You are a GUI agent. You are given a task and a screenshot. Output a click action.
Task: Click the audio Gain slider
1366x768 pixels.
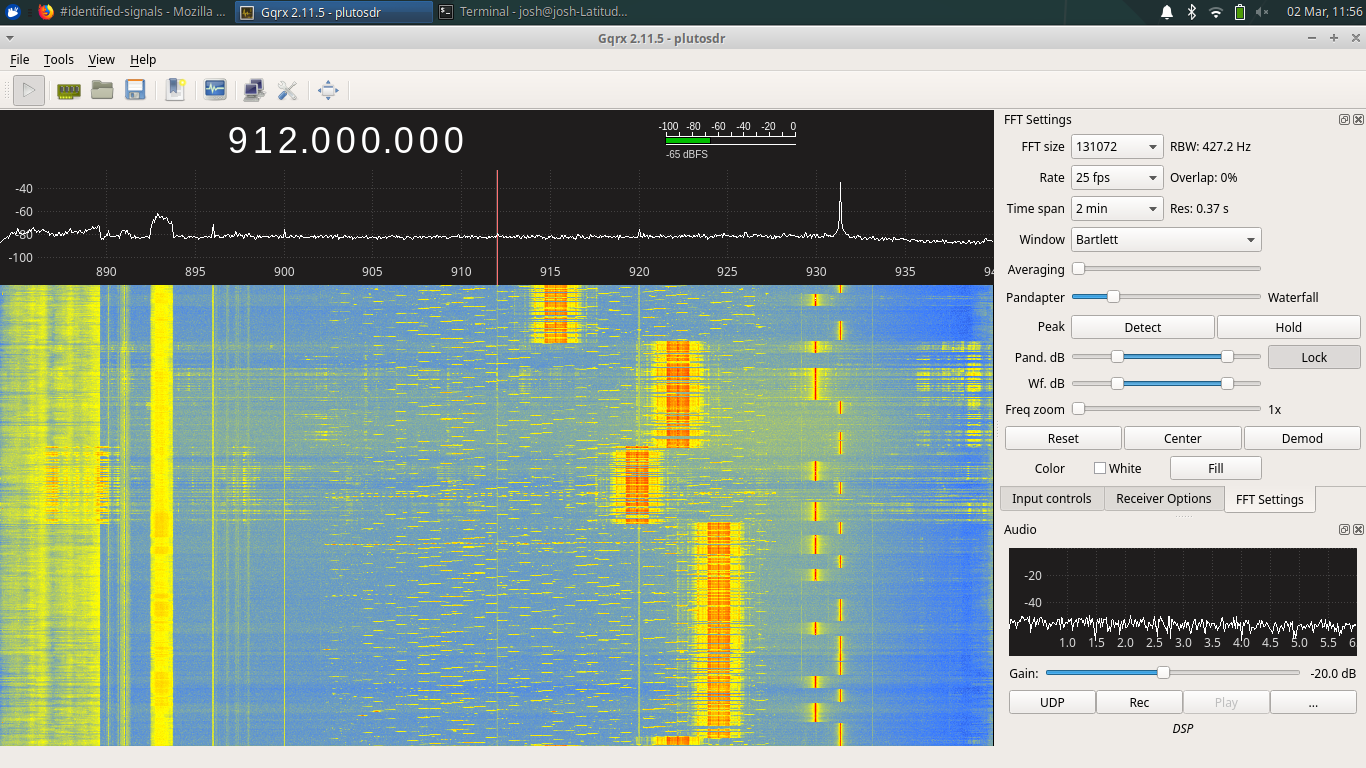(1172, 673)
